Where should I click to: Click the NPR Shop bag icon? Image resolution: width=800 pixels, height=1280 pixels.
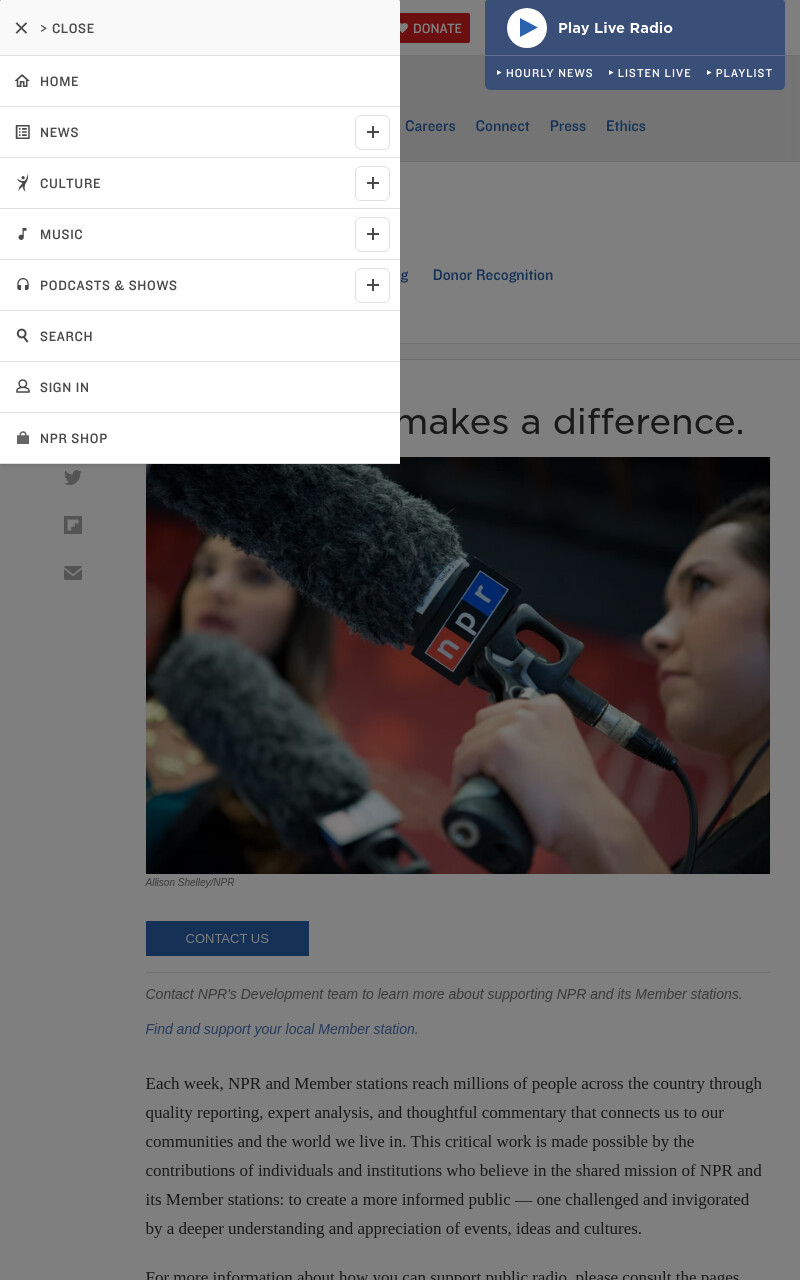coord(22,438)
